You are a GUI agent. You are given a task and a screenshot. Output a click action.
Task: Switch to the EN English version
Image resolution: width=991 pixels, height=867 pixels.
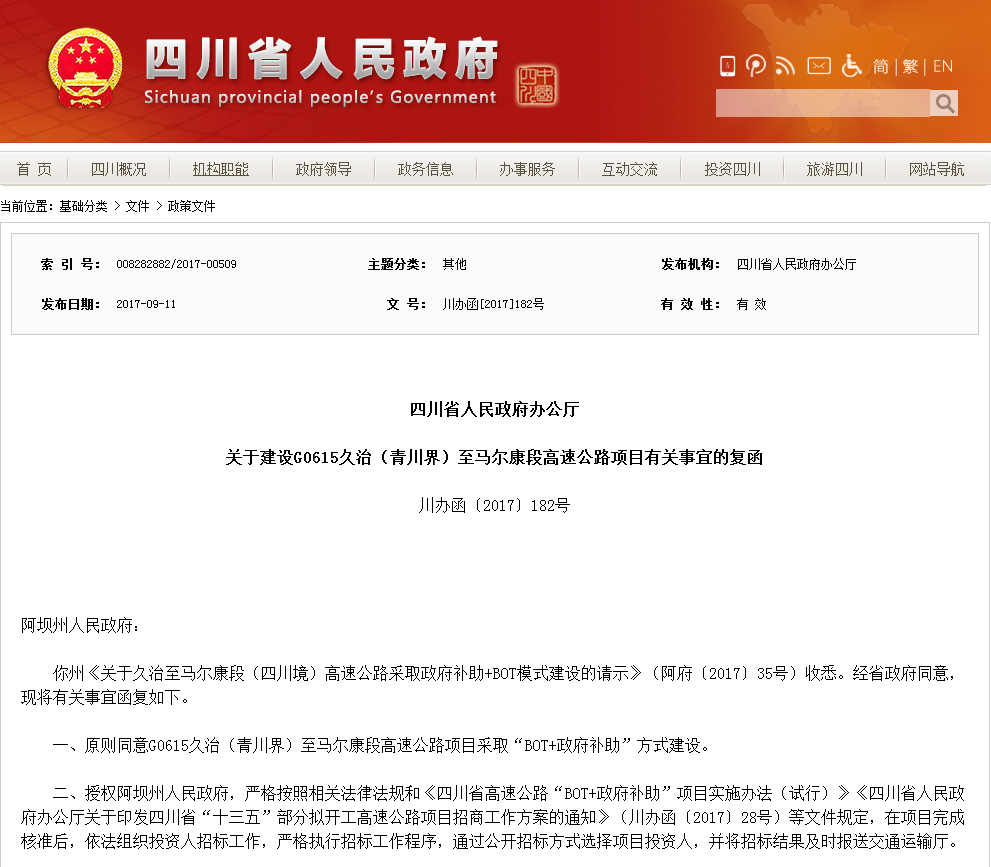click(x=943, y=66)
